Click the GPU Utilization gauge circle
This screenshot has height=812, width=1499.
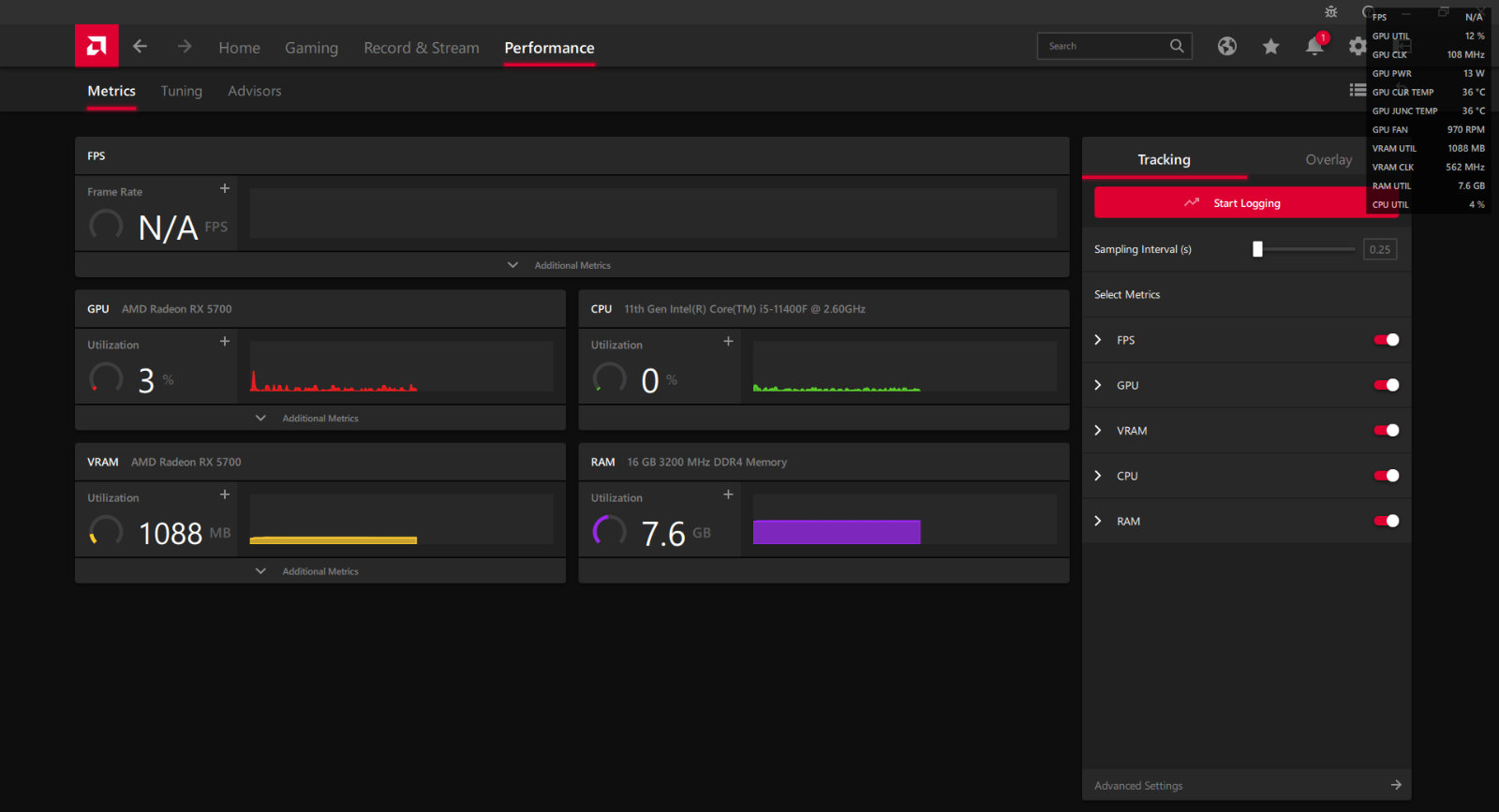(106, 378)
